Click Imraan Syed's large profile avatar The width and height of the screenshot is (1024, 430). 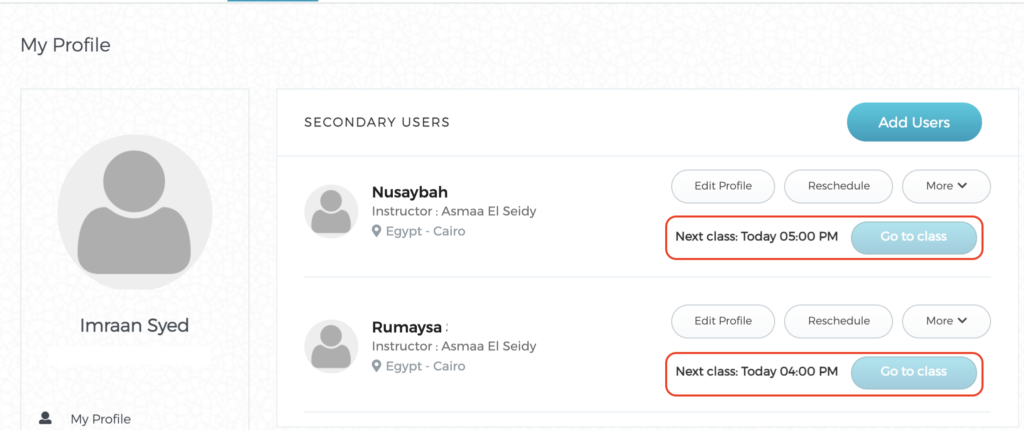[135, 212]
